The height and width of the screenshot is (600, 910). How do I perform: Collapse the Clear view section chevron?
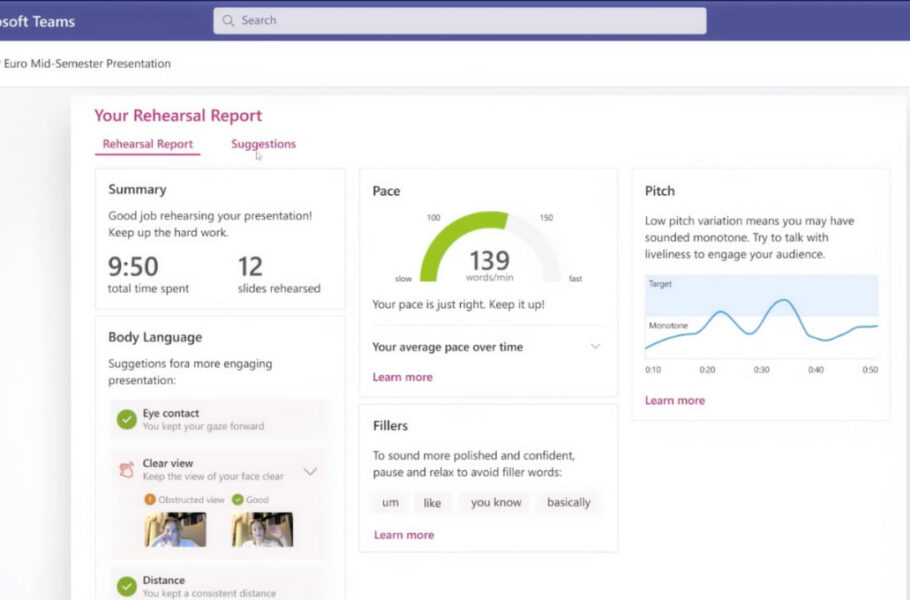pyautogui.click(x=310, y=471)
